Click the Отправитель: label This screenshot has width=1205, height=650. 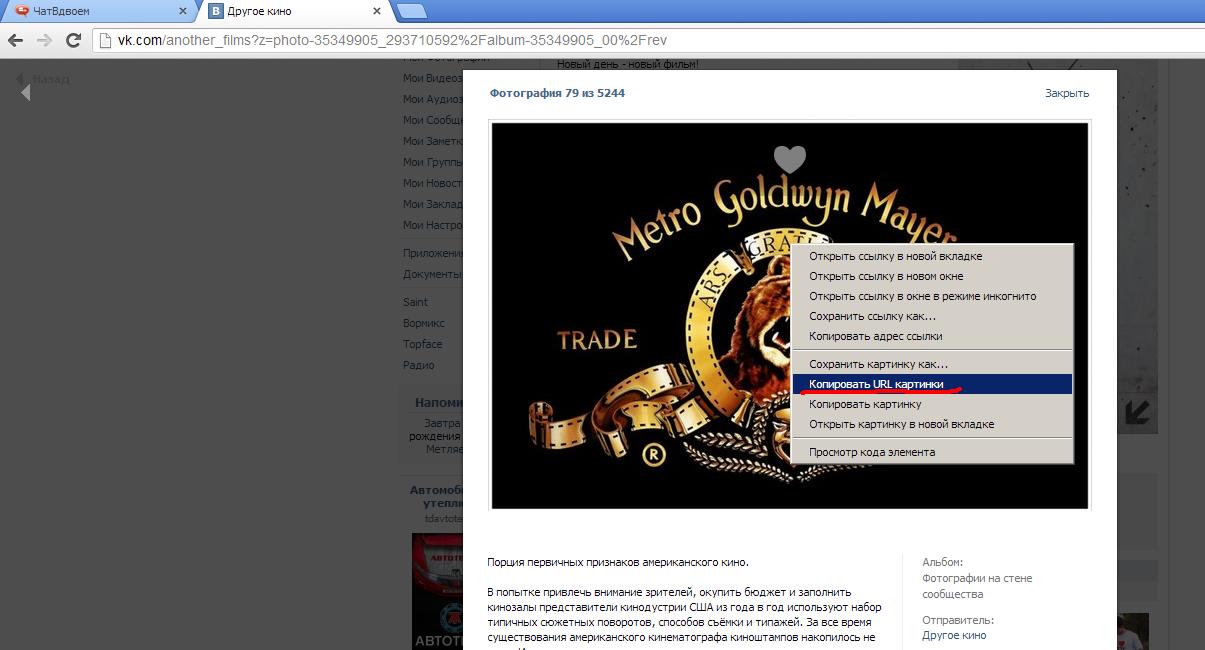[958, 620]
